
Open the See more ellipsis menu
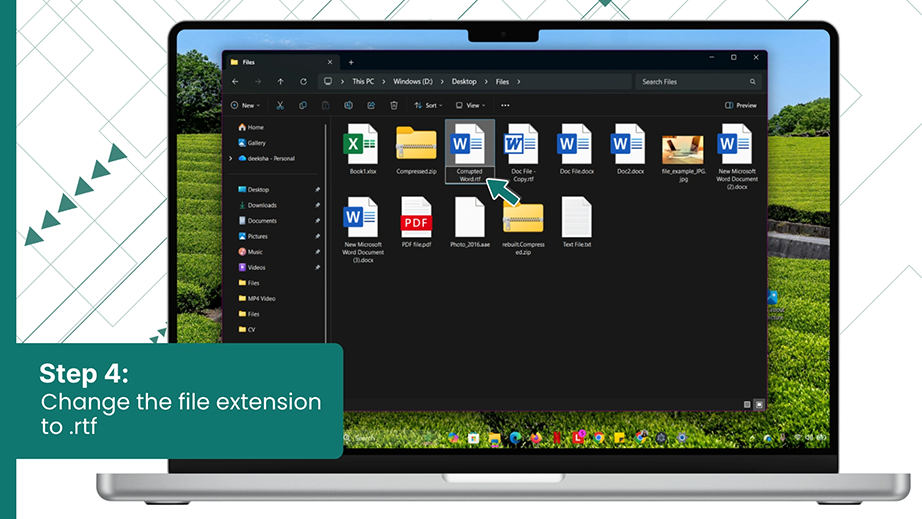[505, 105]
